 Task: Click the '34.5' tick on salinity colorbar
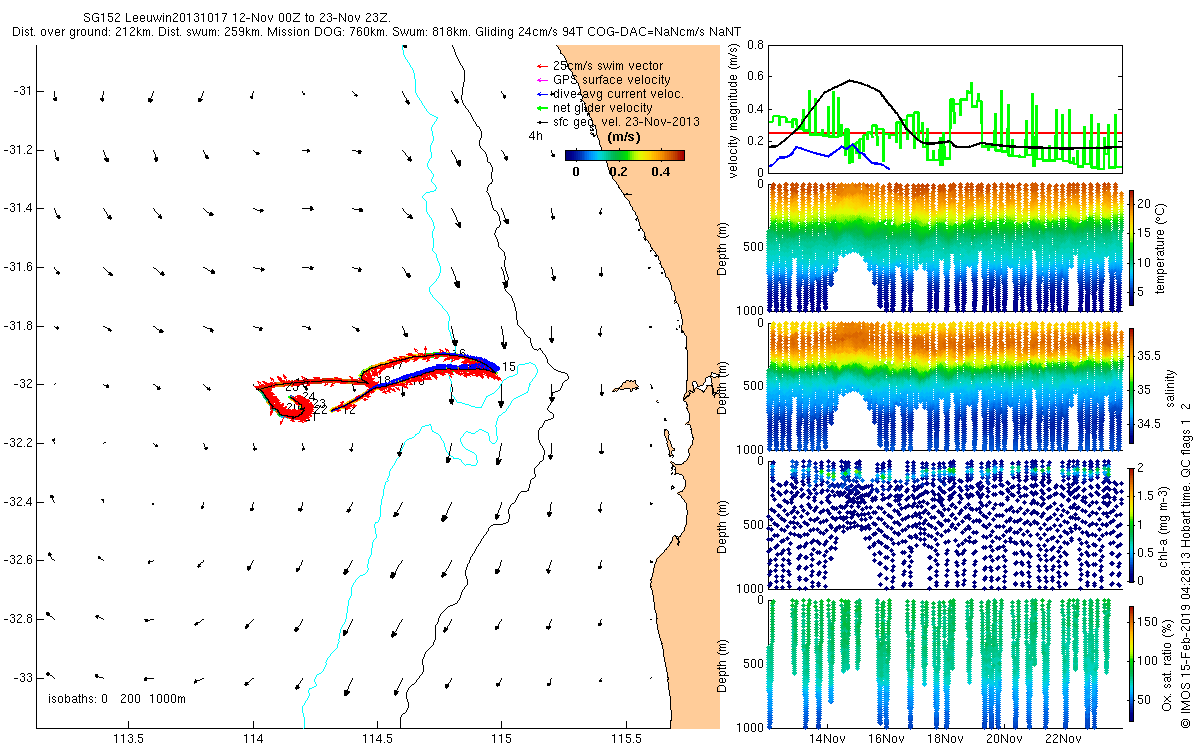click(1150, 425)
